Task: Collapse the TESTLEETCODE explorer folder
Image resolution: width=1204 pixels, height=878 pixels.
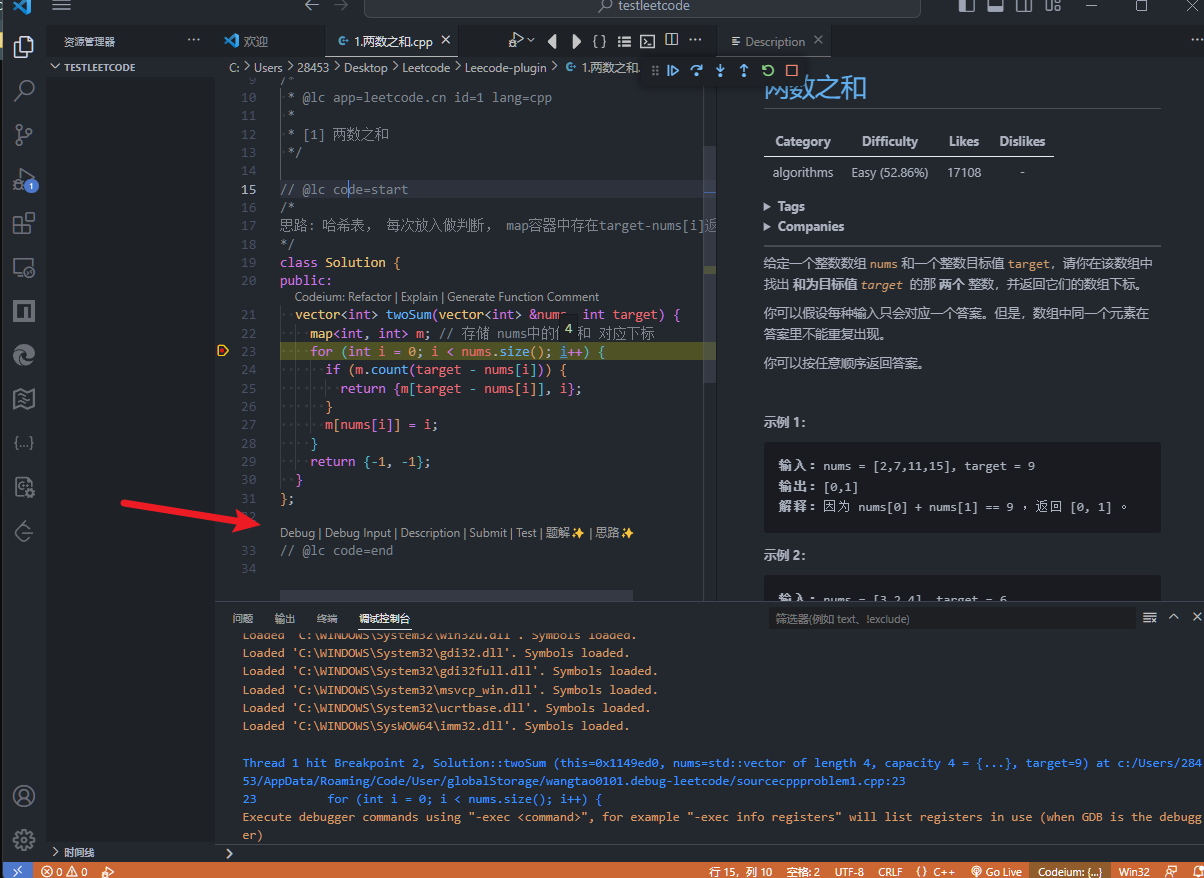Action: tap(99, 67)
